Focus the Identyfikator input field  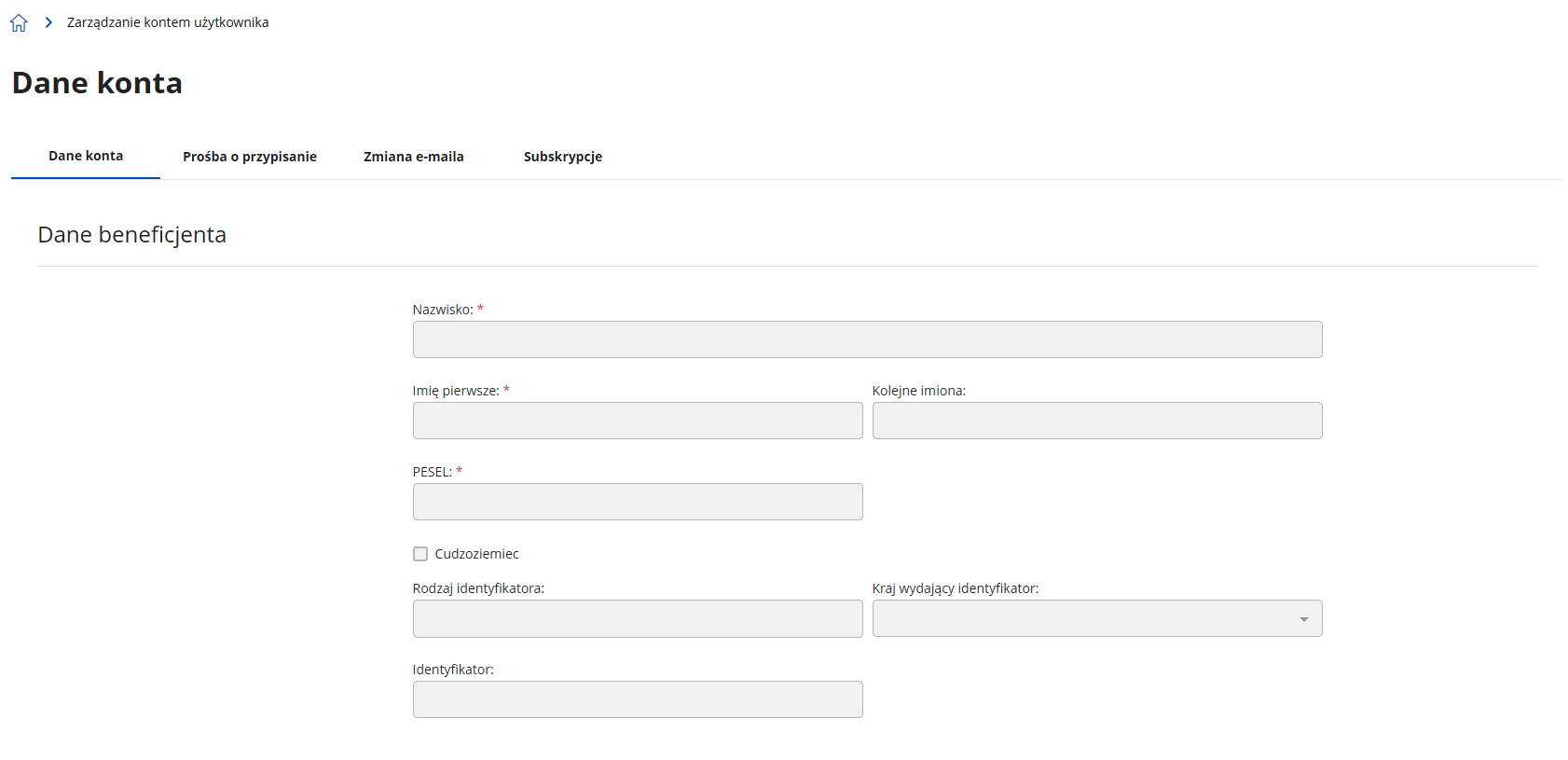638,699
